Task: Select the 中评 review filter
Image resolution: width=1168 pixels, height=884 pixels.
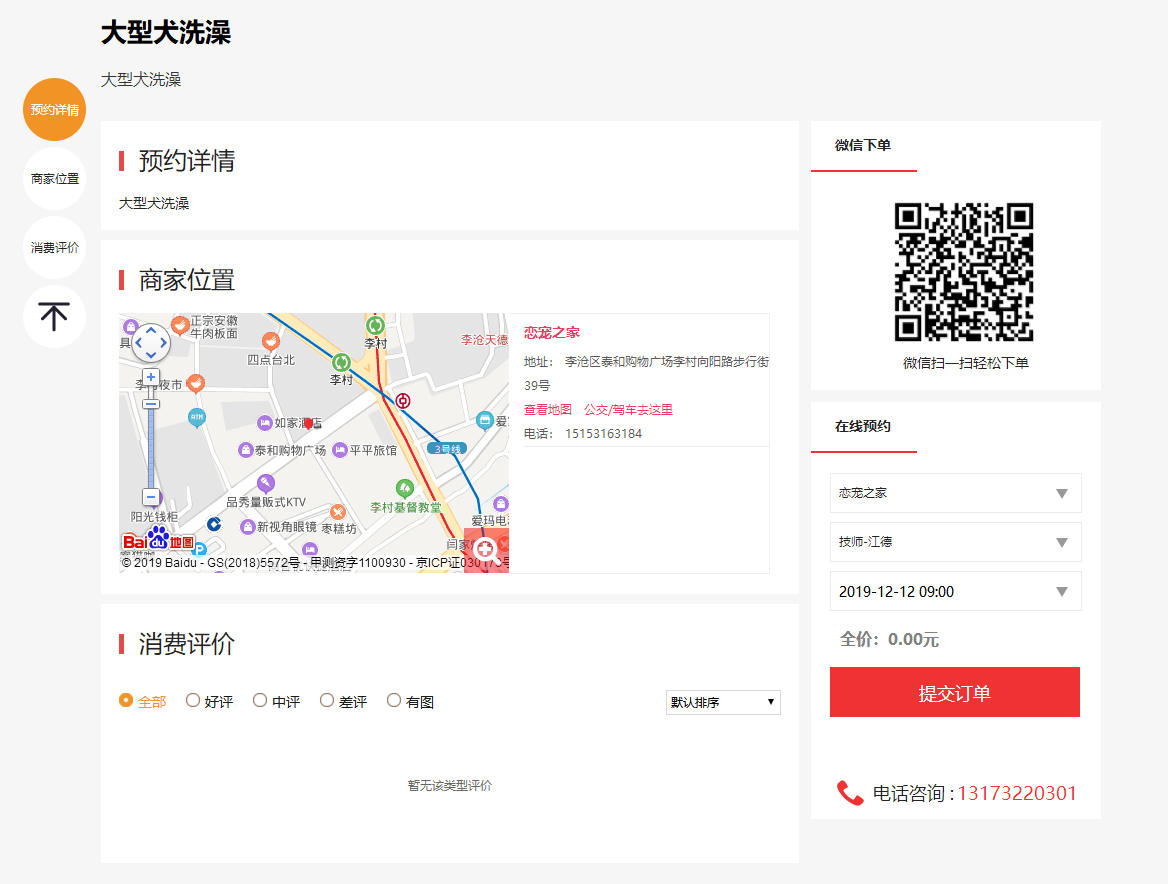Action: click(x=260, y=700)
